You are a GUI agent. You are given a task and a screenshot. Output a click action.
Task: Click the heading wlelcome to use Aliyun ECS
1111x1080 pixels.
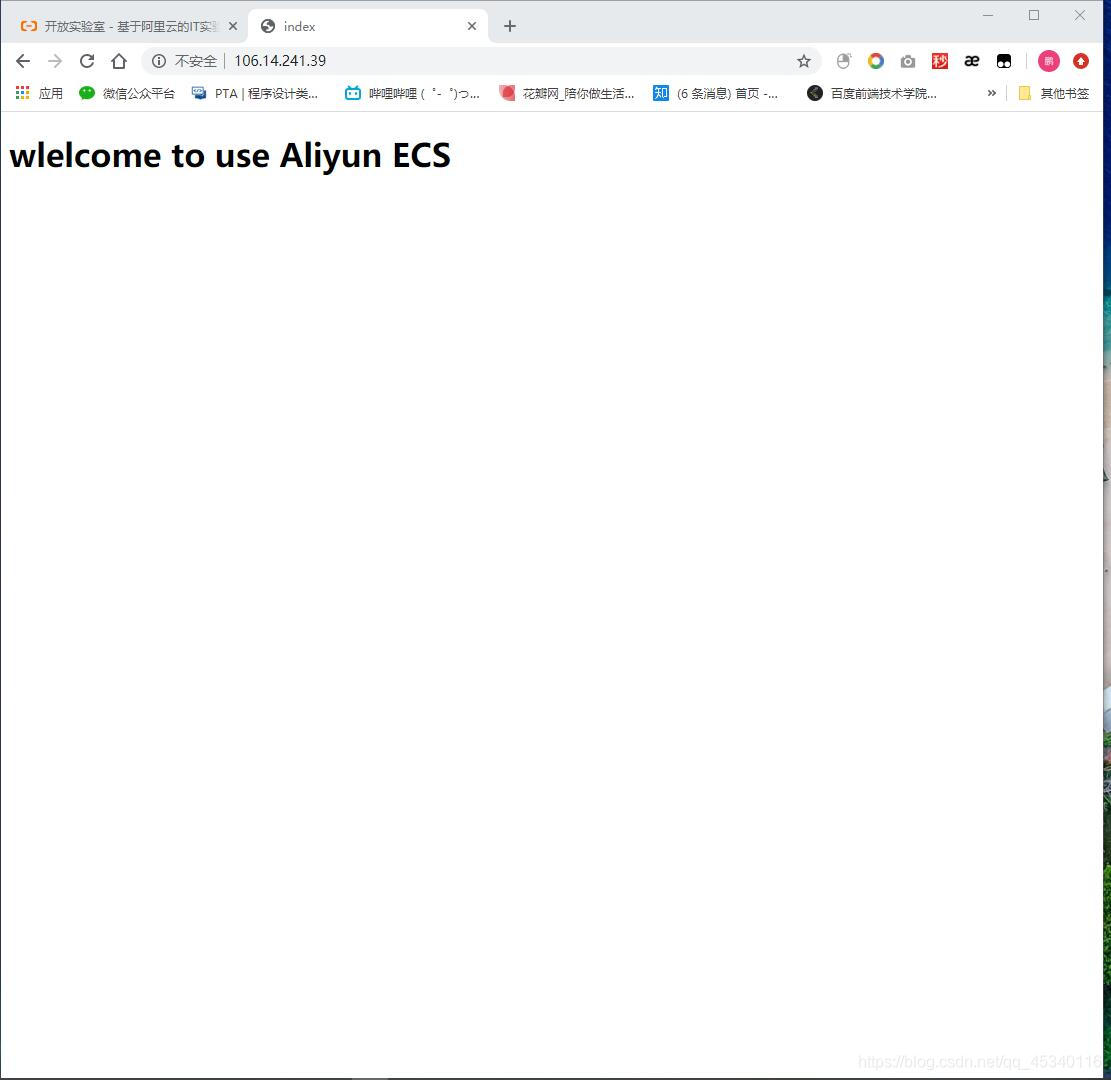230,156
